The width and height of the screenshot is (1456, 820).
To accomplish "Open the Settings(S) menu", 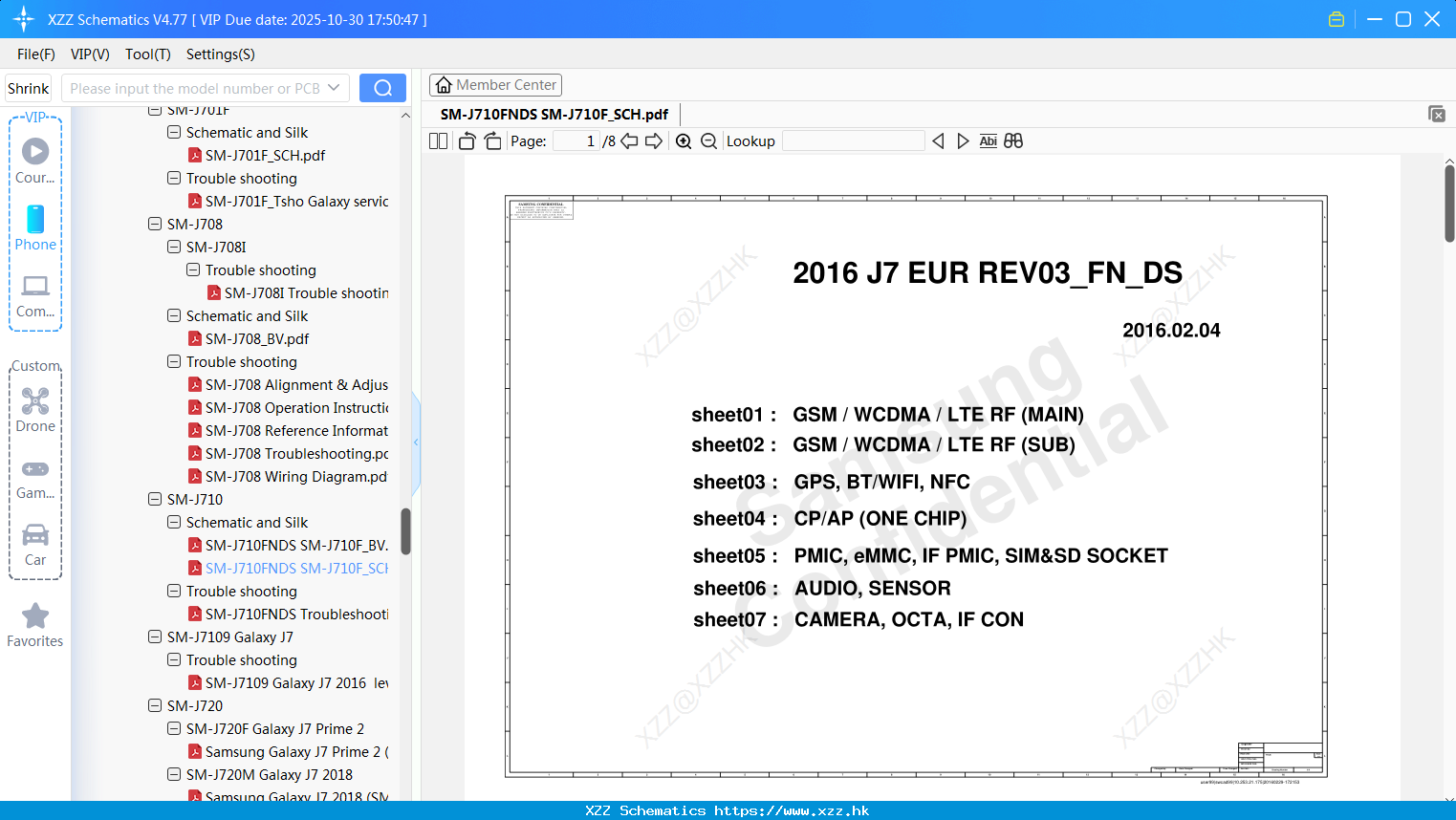I will click(221, 54).
